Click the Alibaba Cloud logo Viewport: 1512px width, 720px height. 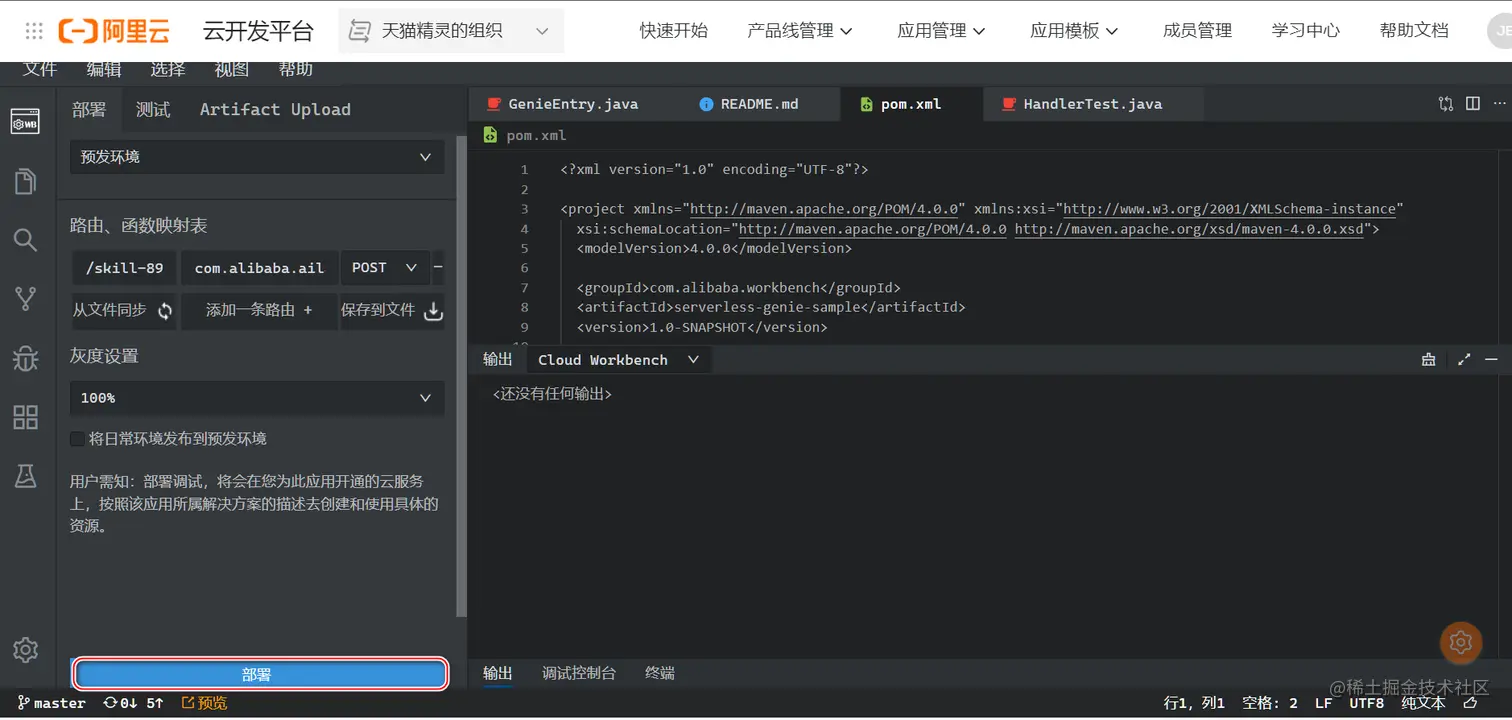[114, 31]
